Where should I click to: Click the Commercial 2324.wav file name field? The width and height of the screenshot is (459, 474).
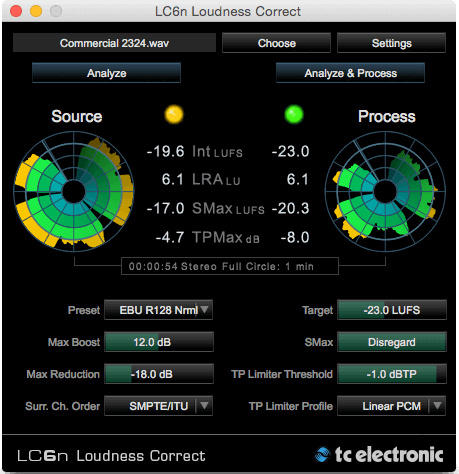(x=114, y=43)
